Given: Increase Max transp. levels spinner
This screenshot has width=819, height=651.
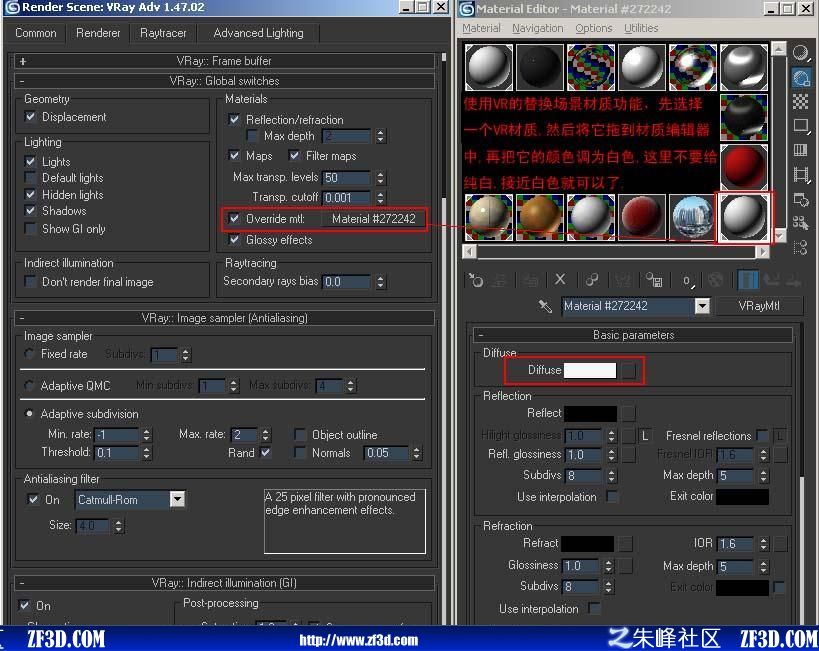Looking at the screenshot, I should click(x=380, y=175).
